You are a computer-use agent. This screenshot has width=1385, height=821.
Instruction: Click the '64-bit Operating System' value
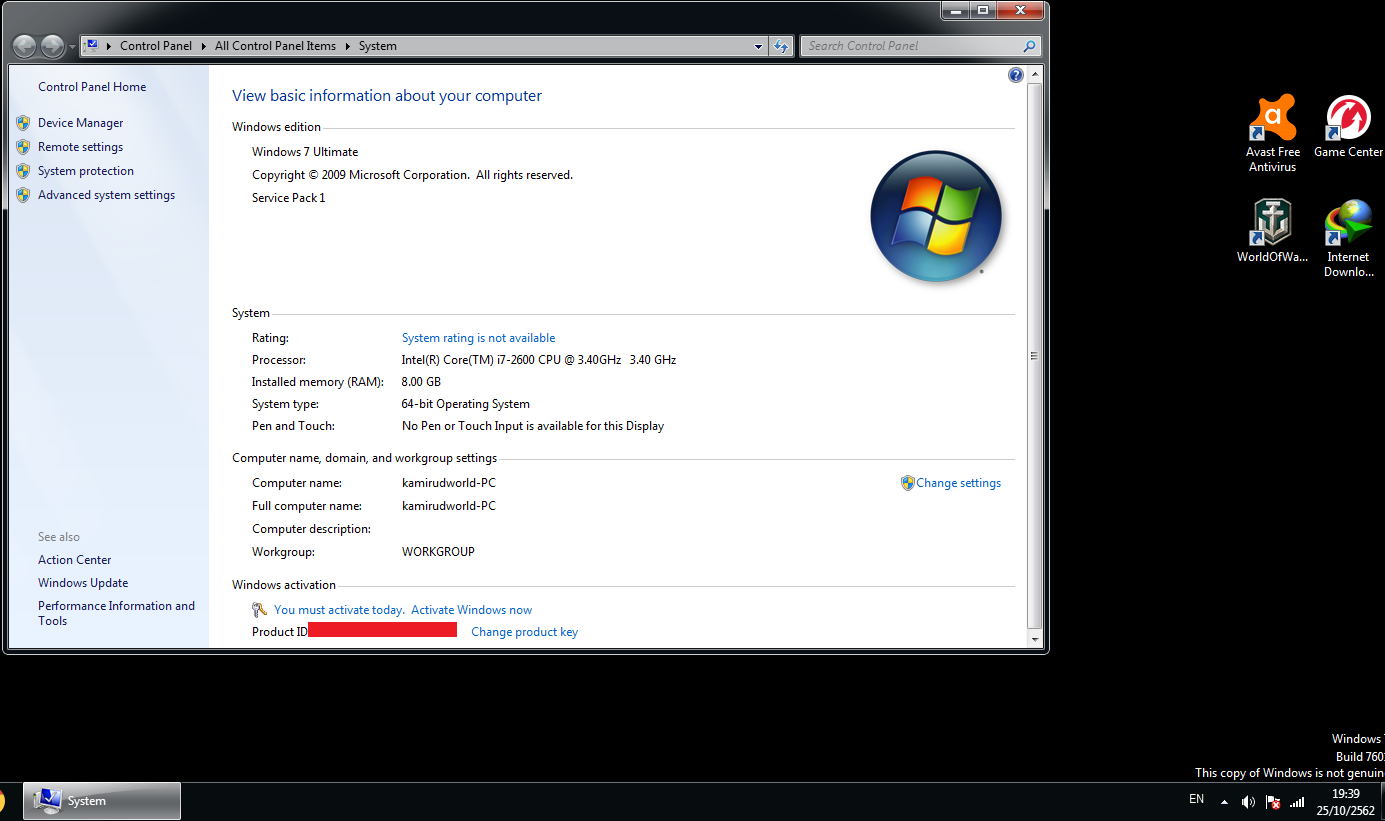coord(466,404)
